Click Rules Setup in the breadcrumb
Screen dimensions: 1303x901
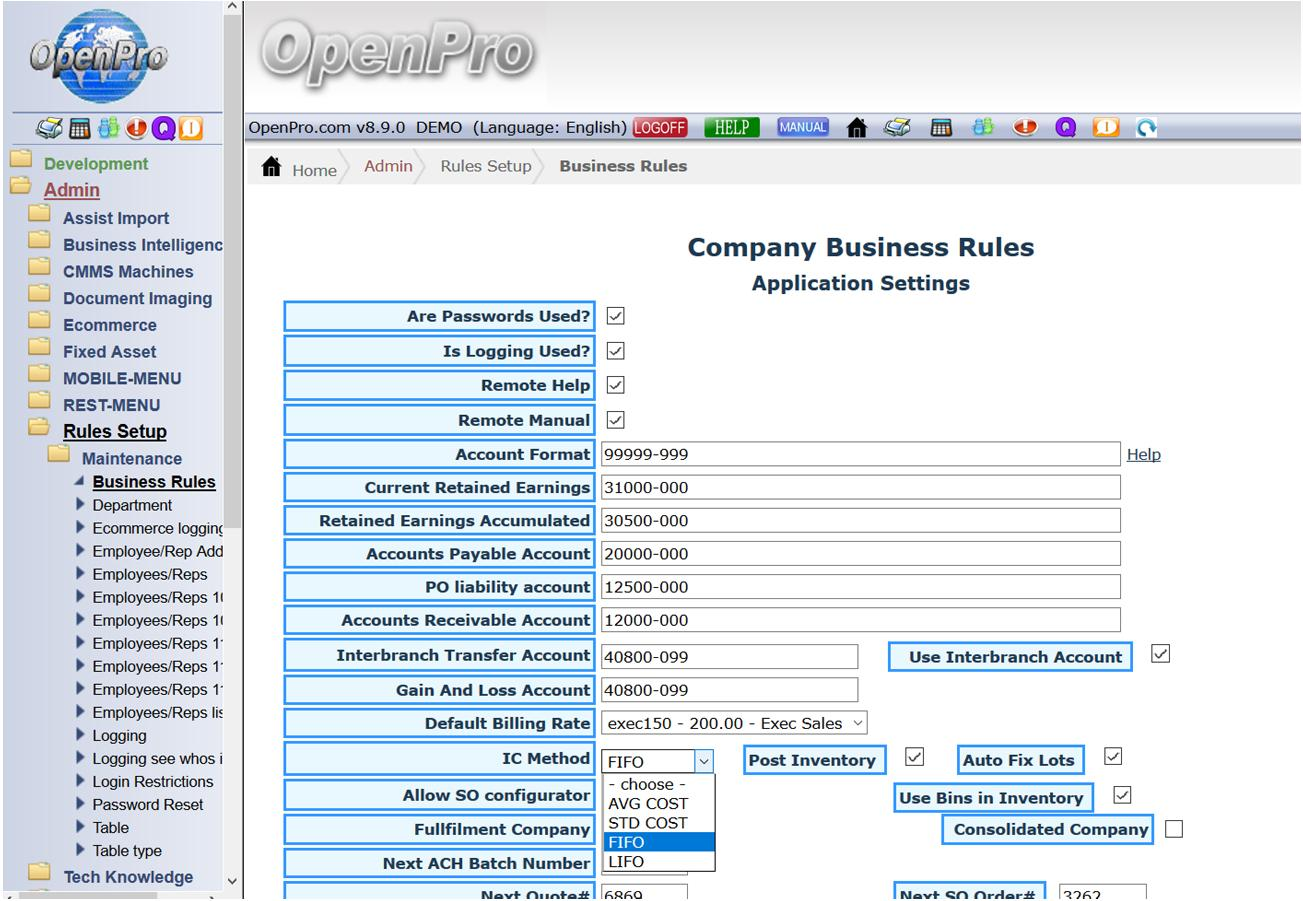pyautogui.click(x=486, y=166)
